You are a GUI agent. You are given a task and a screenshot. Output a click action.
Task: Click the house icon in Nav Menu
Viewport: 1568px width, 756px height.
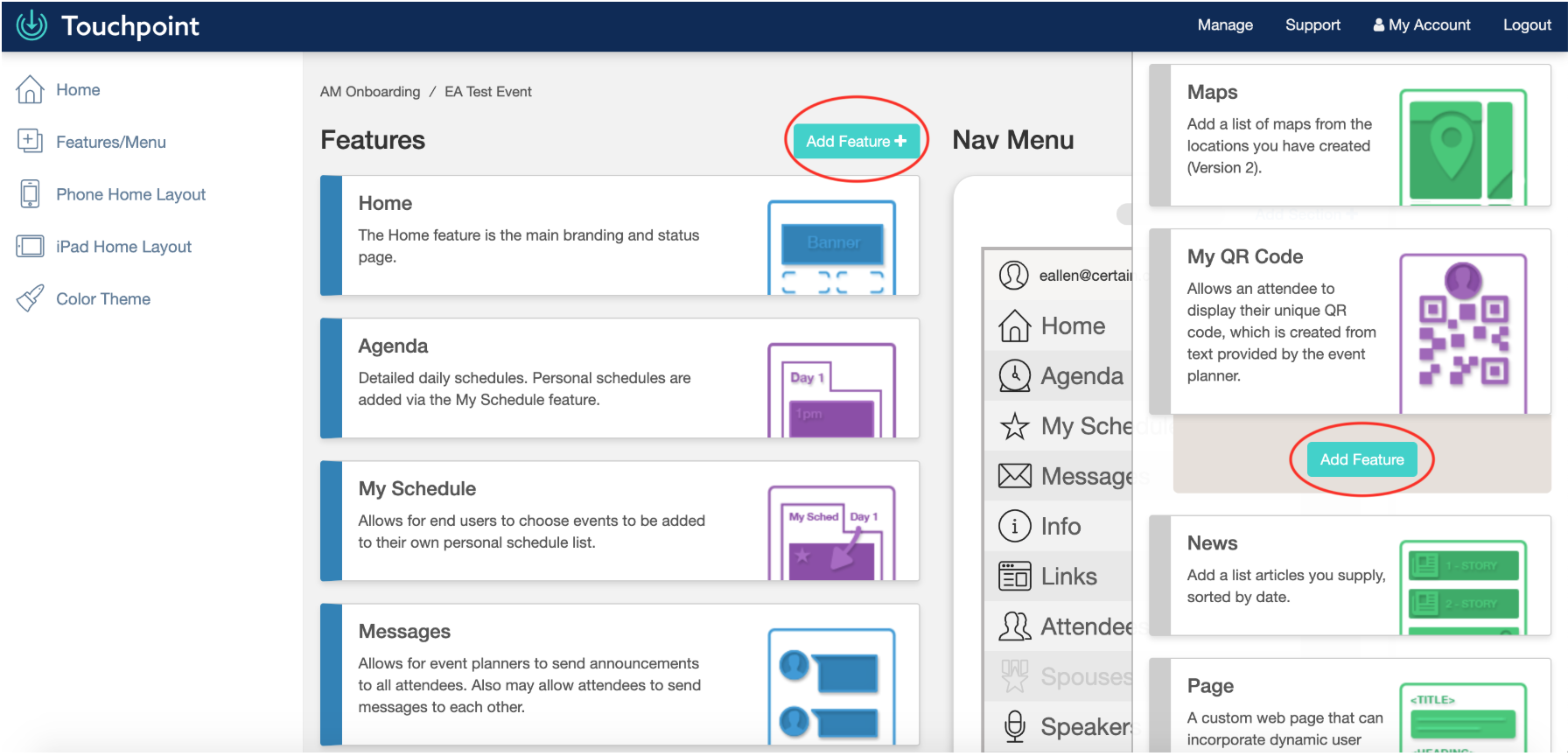point(1014,325)
